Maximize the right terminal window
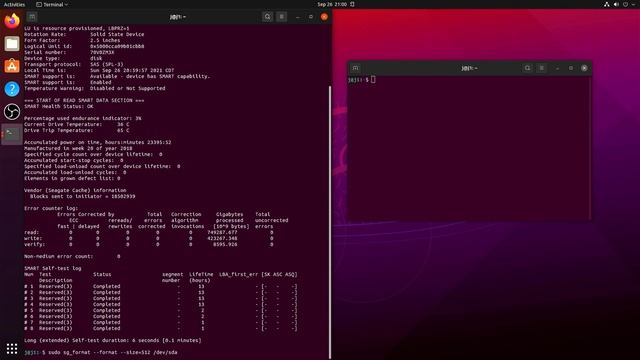Screen dimensions: 640x360 click(x=571, y=68)
